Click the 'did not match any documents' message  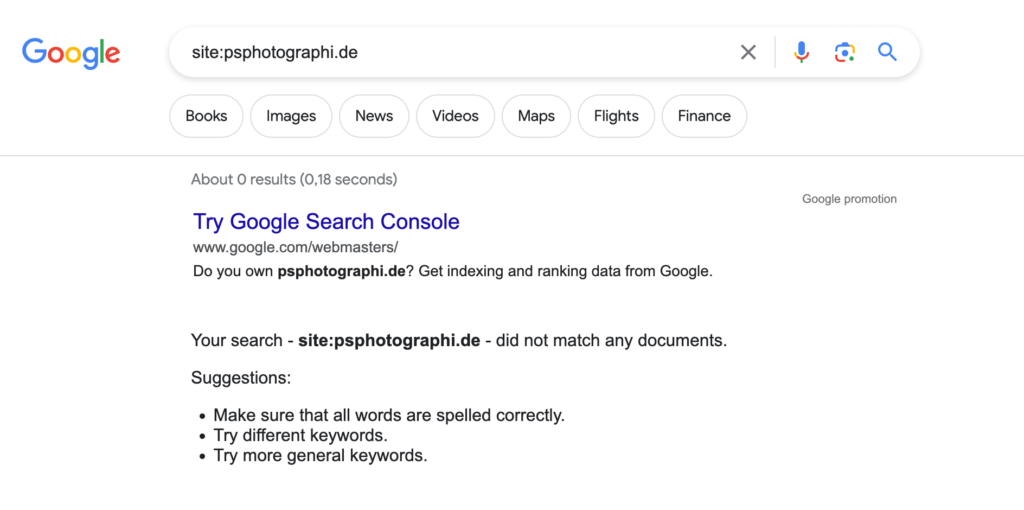[x=458, y=341]
